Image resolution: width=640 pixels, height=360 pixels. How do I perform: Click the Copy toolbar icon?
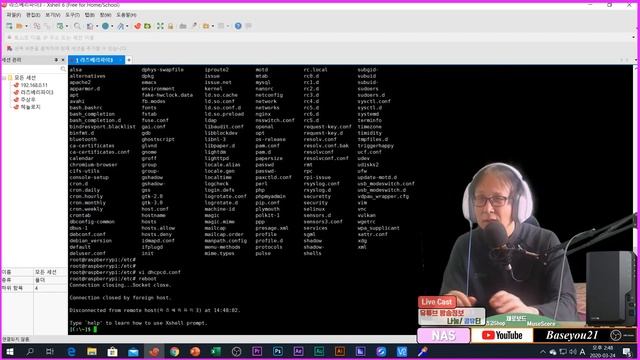pos(37,26)
